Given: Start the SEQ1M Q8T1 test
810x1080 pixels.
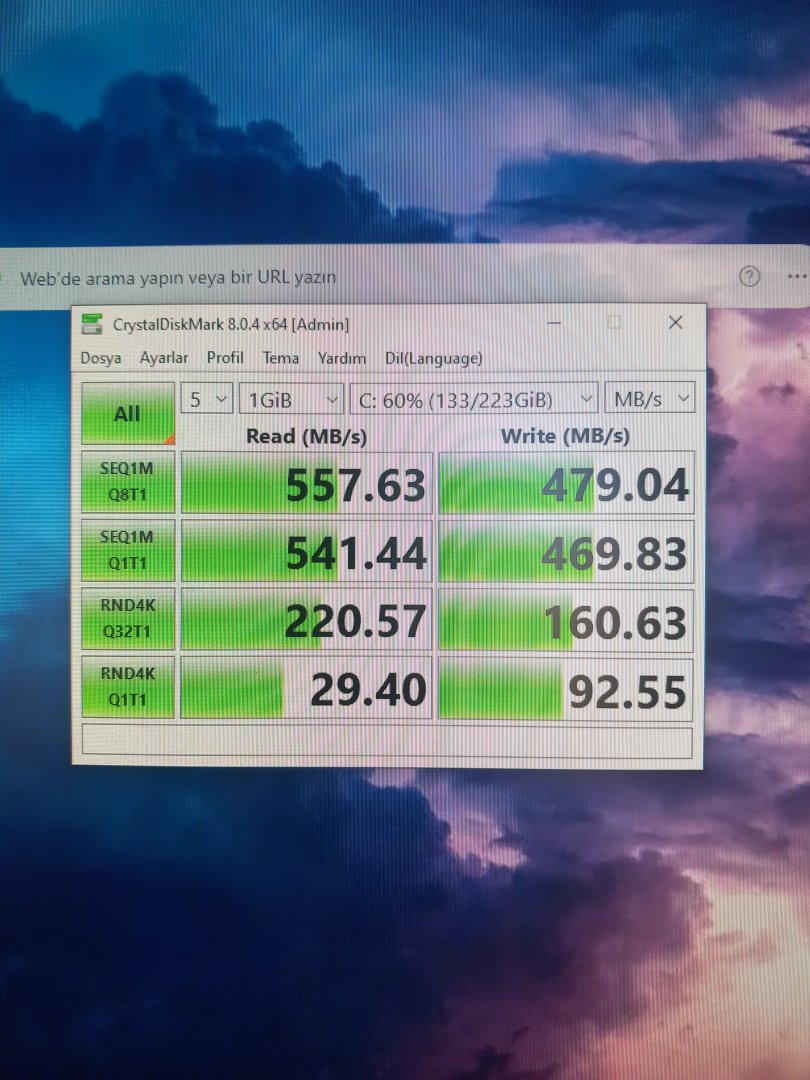Looking at the screenshot, I should pos(127,481).
